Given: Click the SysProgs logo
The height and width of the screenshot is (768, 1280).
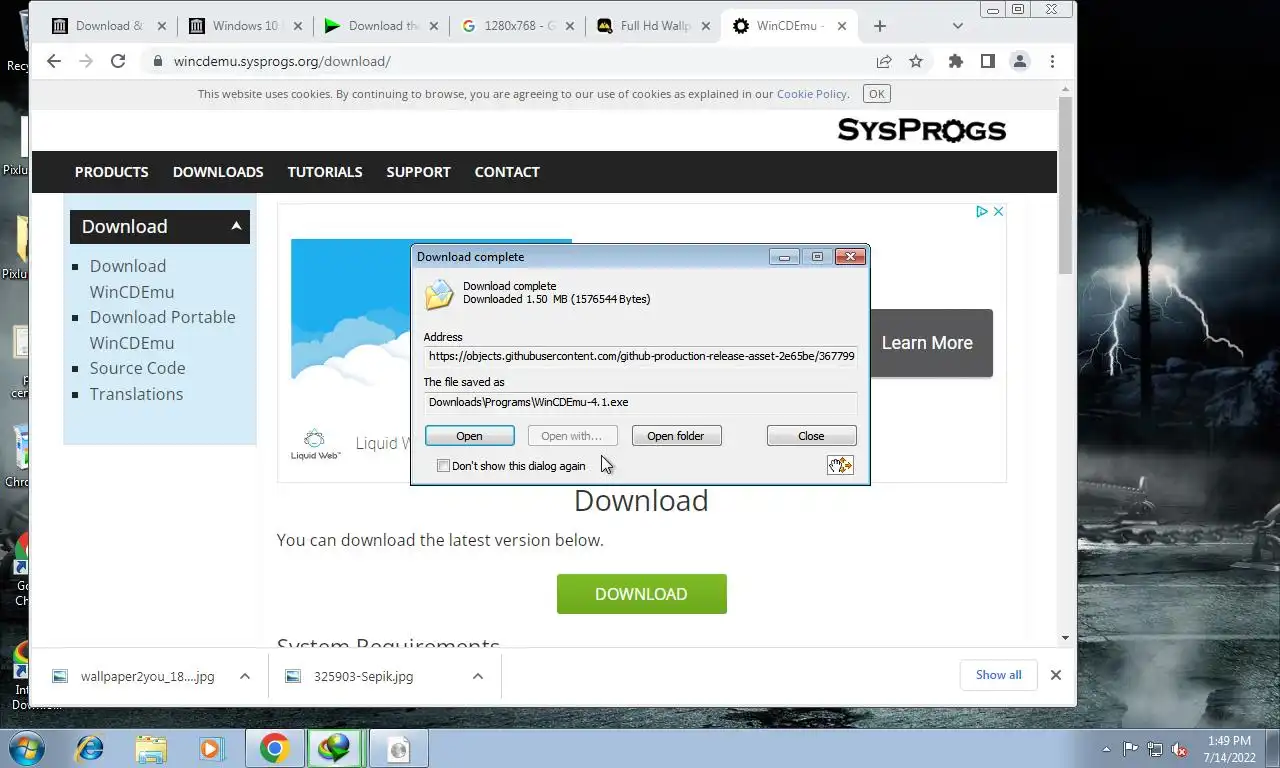Looking at the screenshot, I should click(921, 130).
